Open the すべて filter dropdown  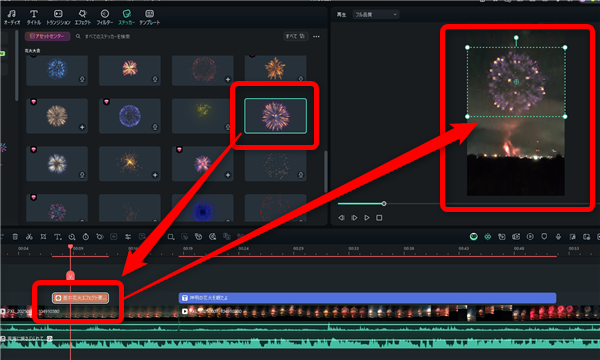point(295,36)
